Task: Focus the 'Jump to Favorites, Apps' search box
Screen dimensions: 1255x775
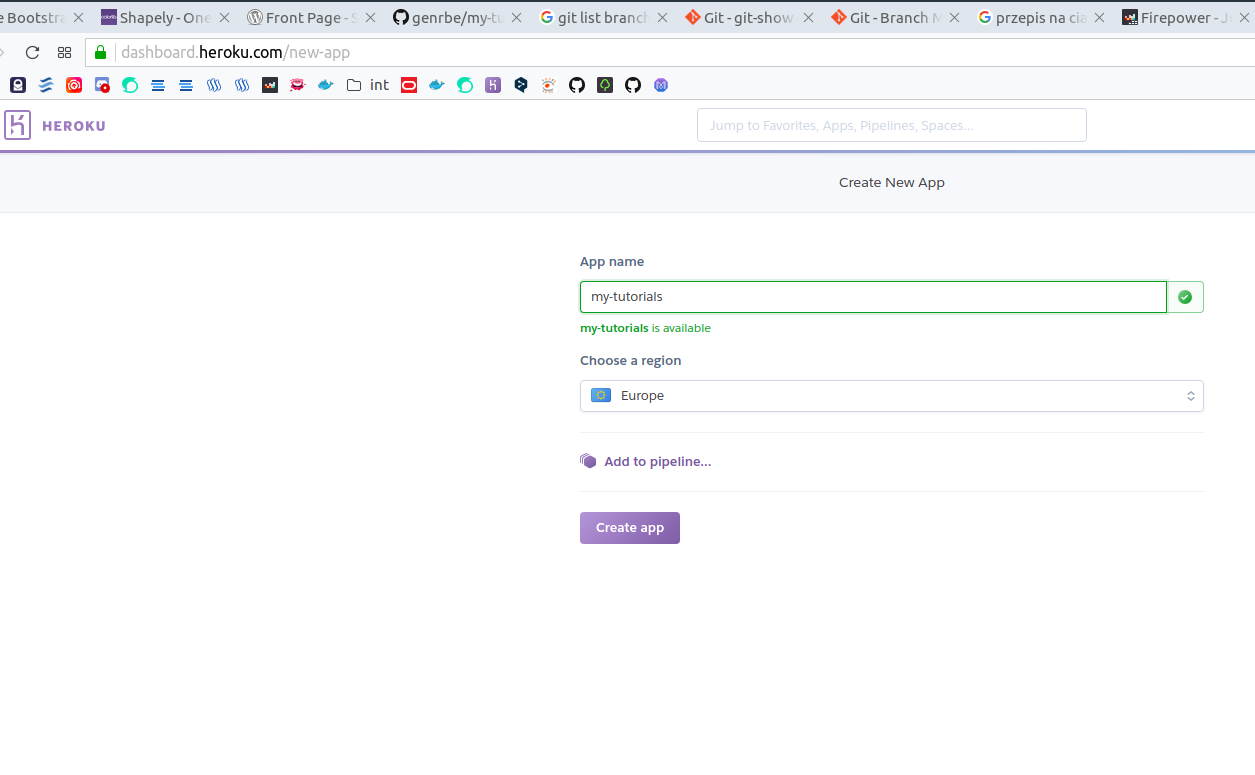Action: [892, 125]
